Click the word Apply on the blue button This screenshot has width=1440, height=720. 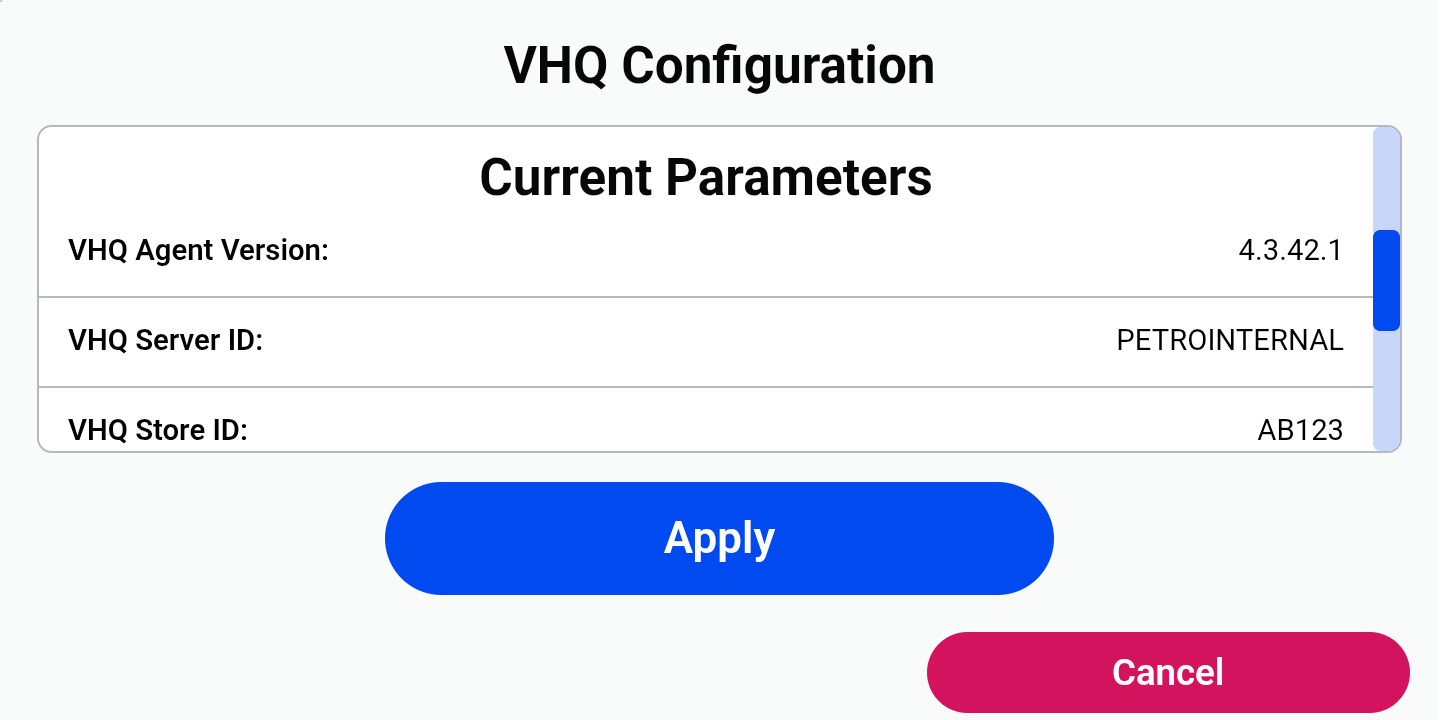pos(719,540)
